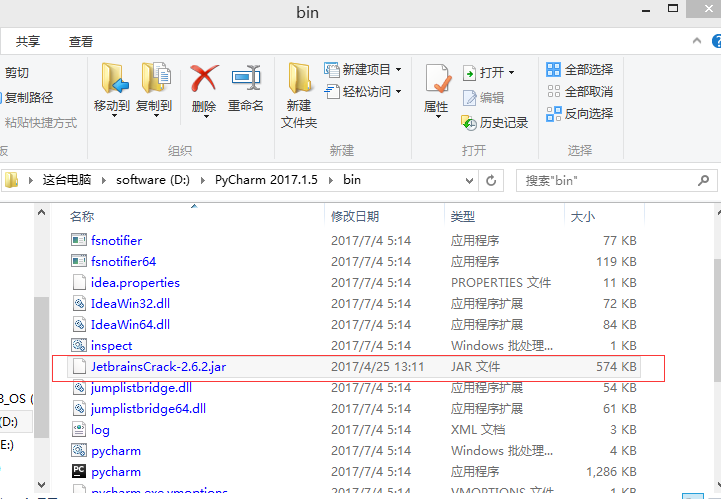721x499 pixels.
Task: Click Invert selection (反向选择)
Action: pos(579,113)
